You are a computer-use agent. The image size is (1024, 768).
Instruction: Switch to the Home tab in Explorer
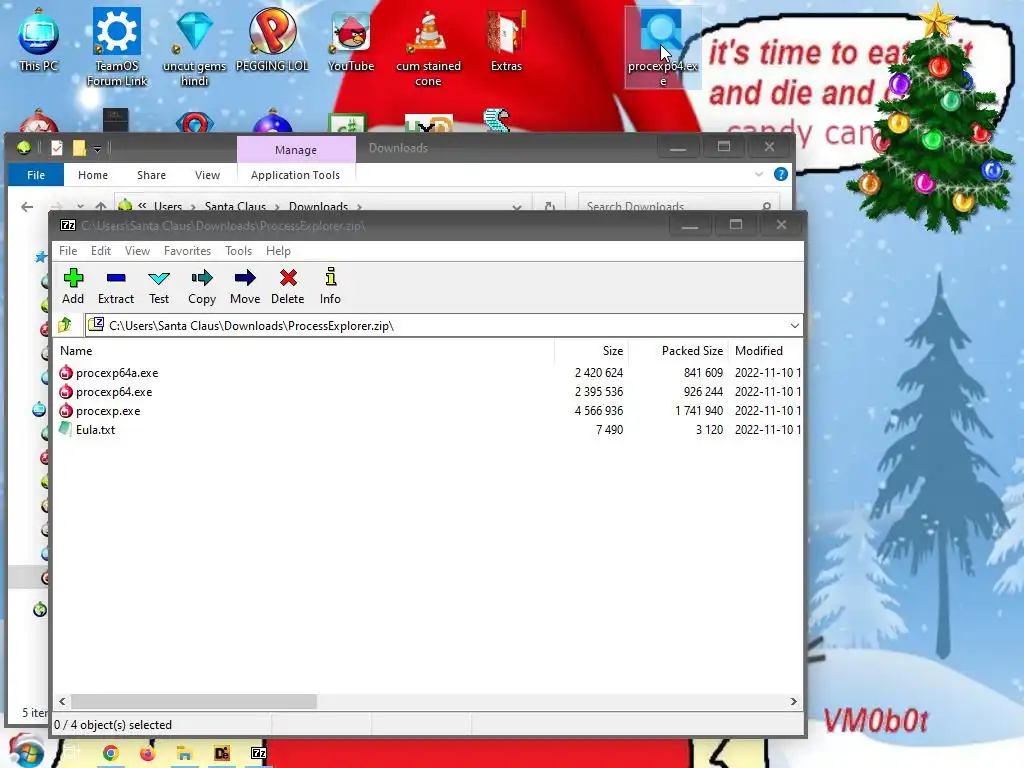93,175
